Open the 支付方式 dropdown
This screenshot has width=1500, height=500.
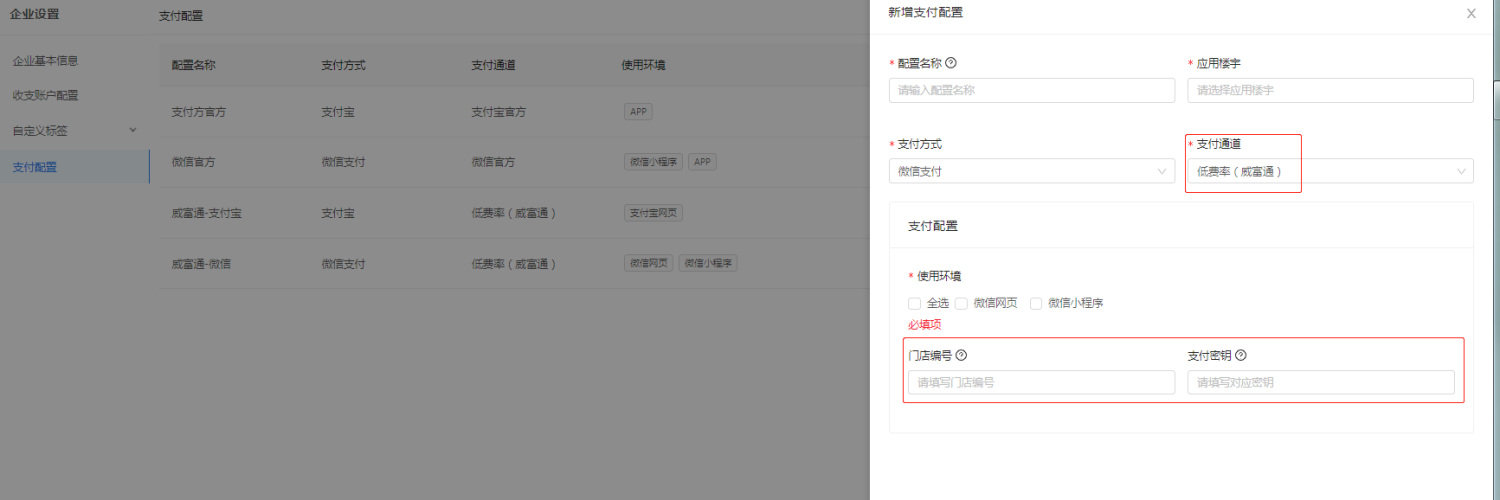click(1032, 171)
